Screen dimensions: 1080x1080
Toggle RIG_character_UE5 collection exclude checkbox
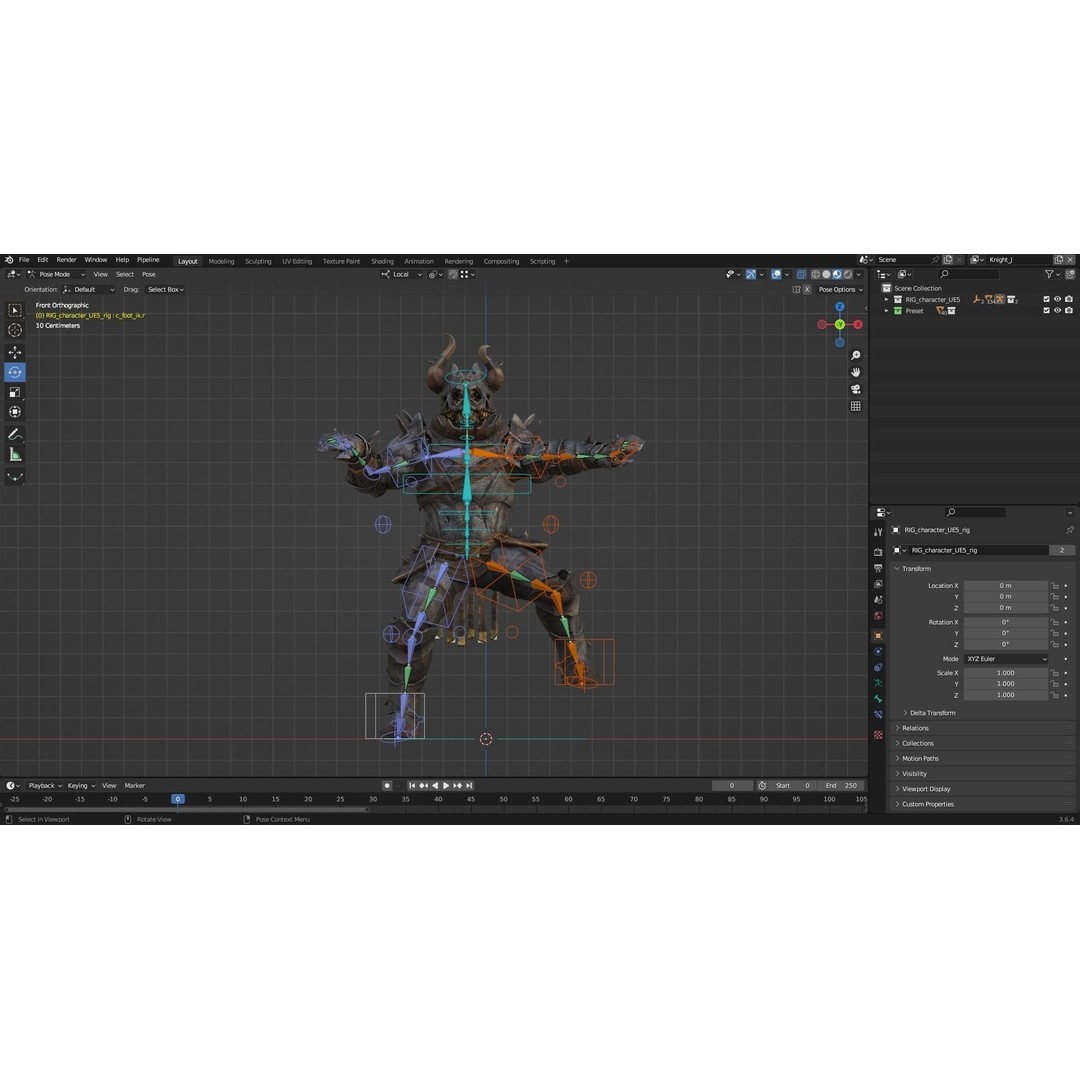point(1046,300)
